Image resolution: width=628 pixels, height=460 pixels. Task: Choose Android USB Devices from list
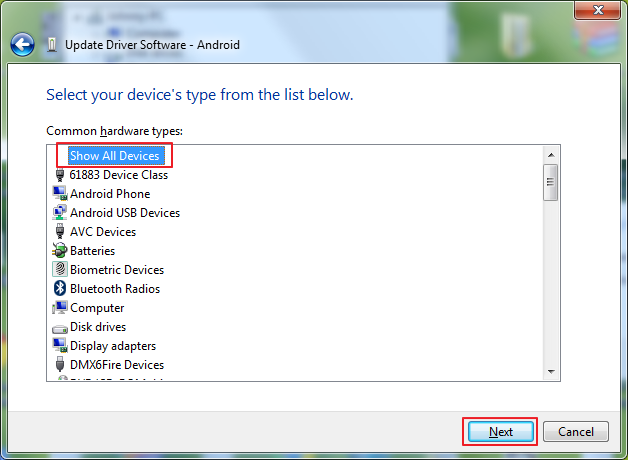124,213
